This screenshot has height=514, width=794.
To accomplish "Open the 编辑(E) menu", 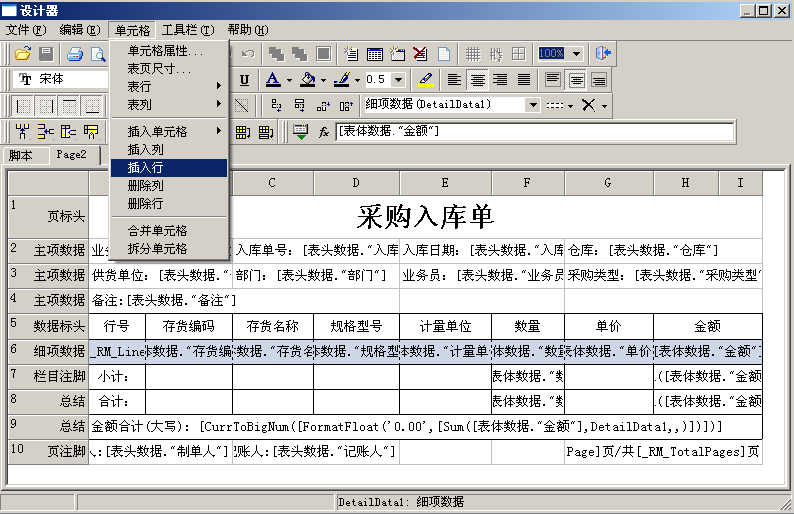I will coord(80,30).
